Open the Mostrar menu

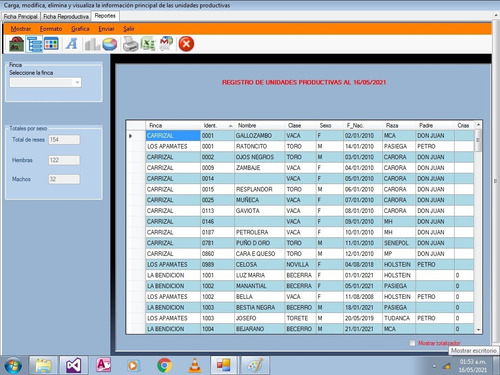pos(21,29)
